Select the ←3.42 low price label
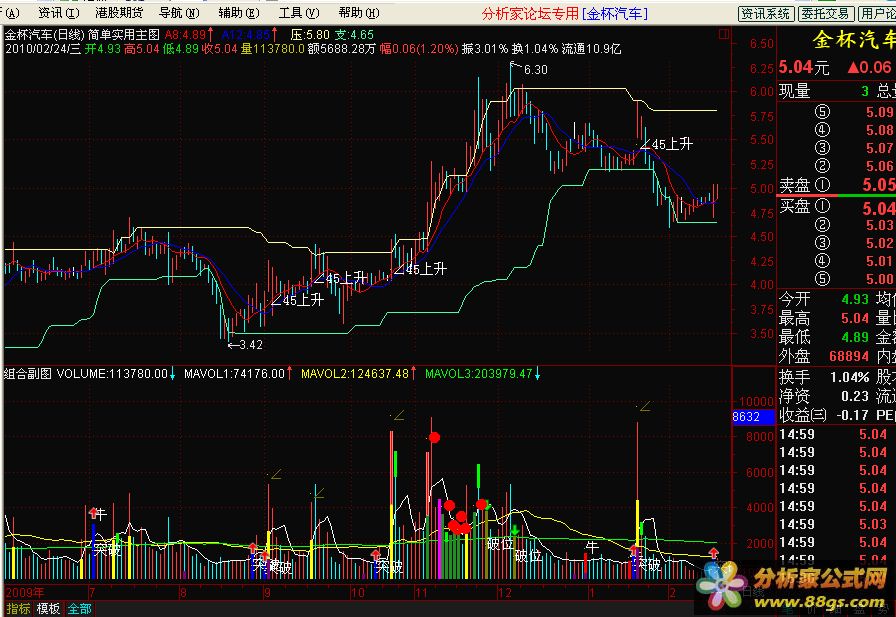The image size is (896, 617). [245, 344]
